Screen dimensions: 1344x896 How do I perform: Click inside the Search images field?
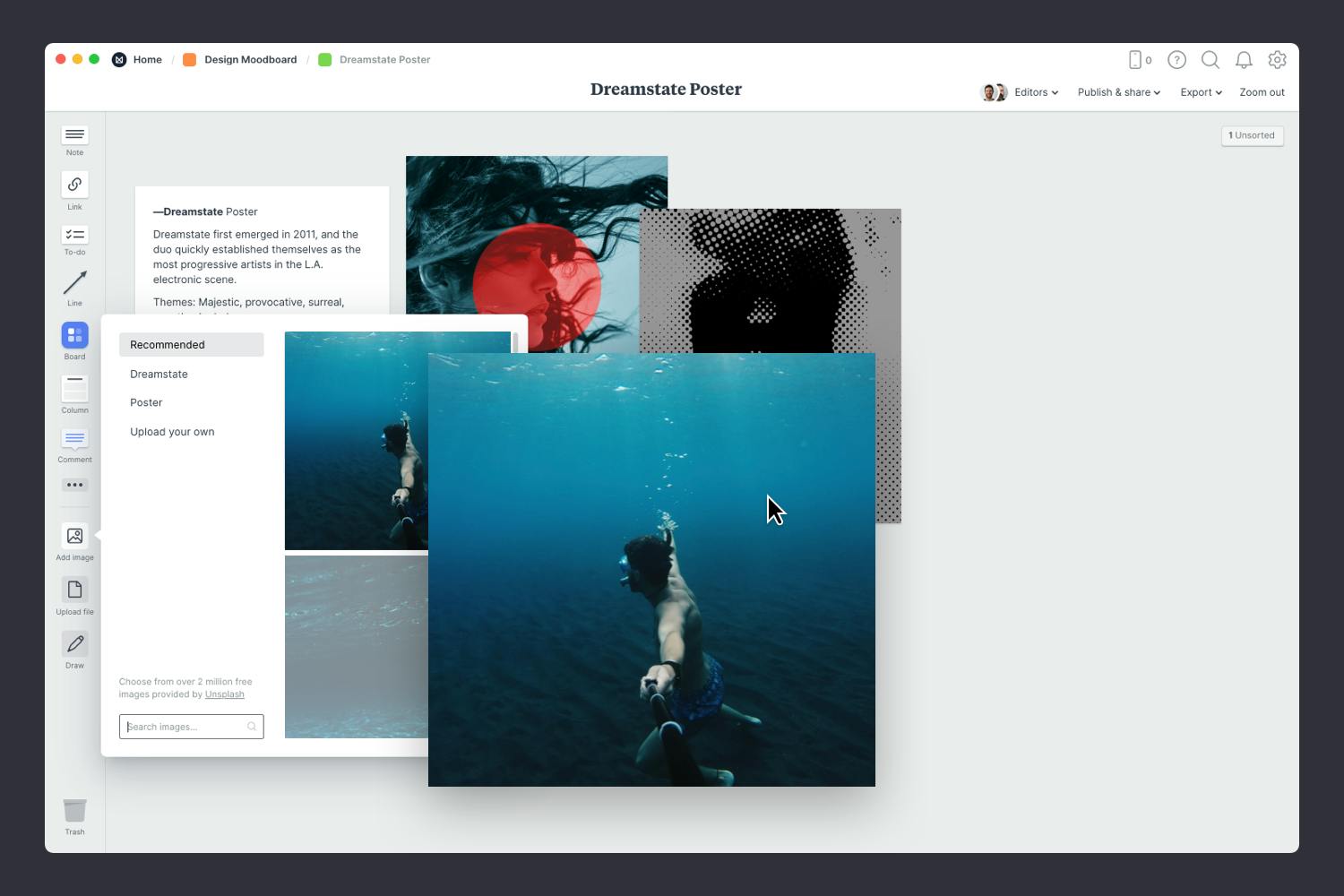tap(184, 726)
